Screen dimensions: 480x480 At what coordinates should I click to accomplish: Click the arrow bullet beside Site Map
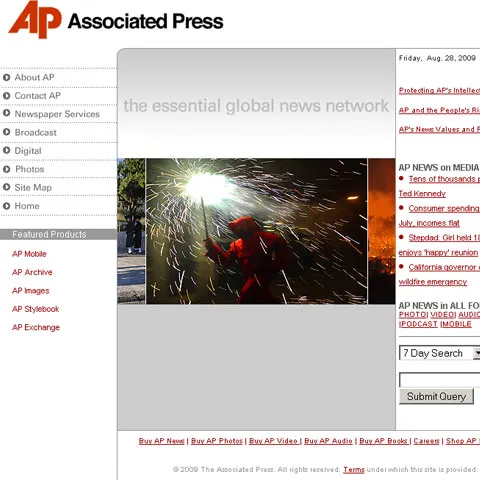(6, 187)
